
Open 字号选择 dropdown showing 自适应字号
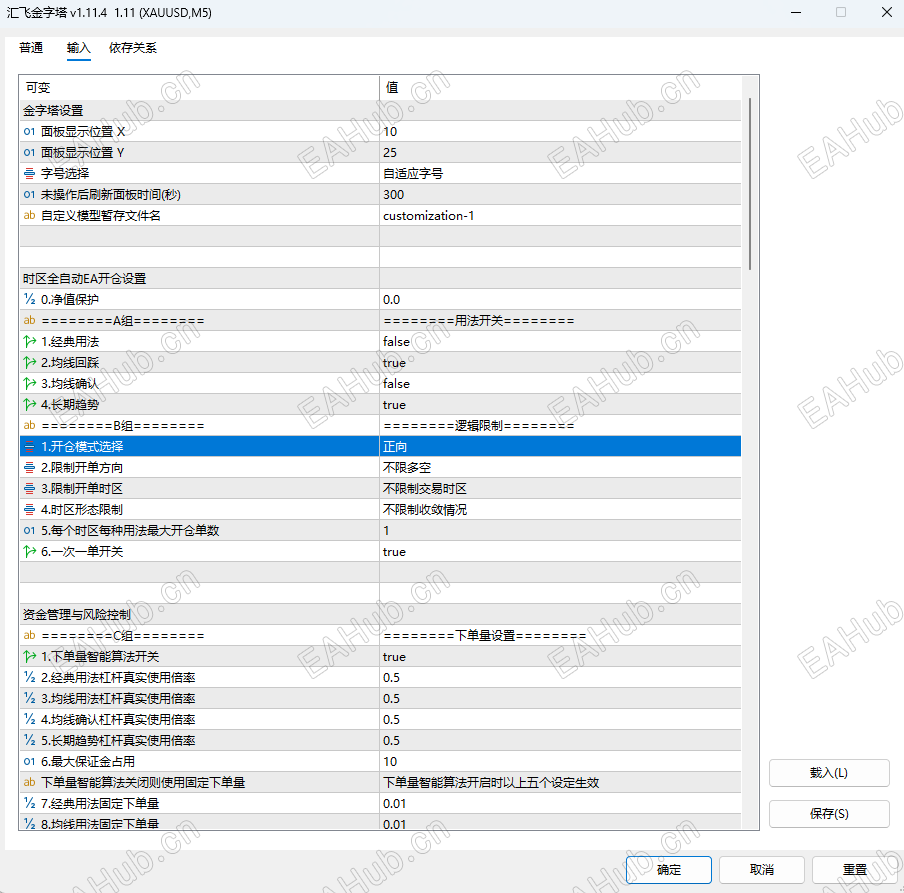560,174
